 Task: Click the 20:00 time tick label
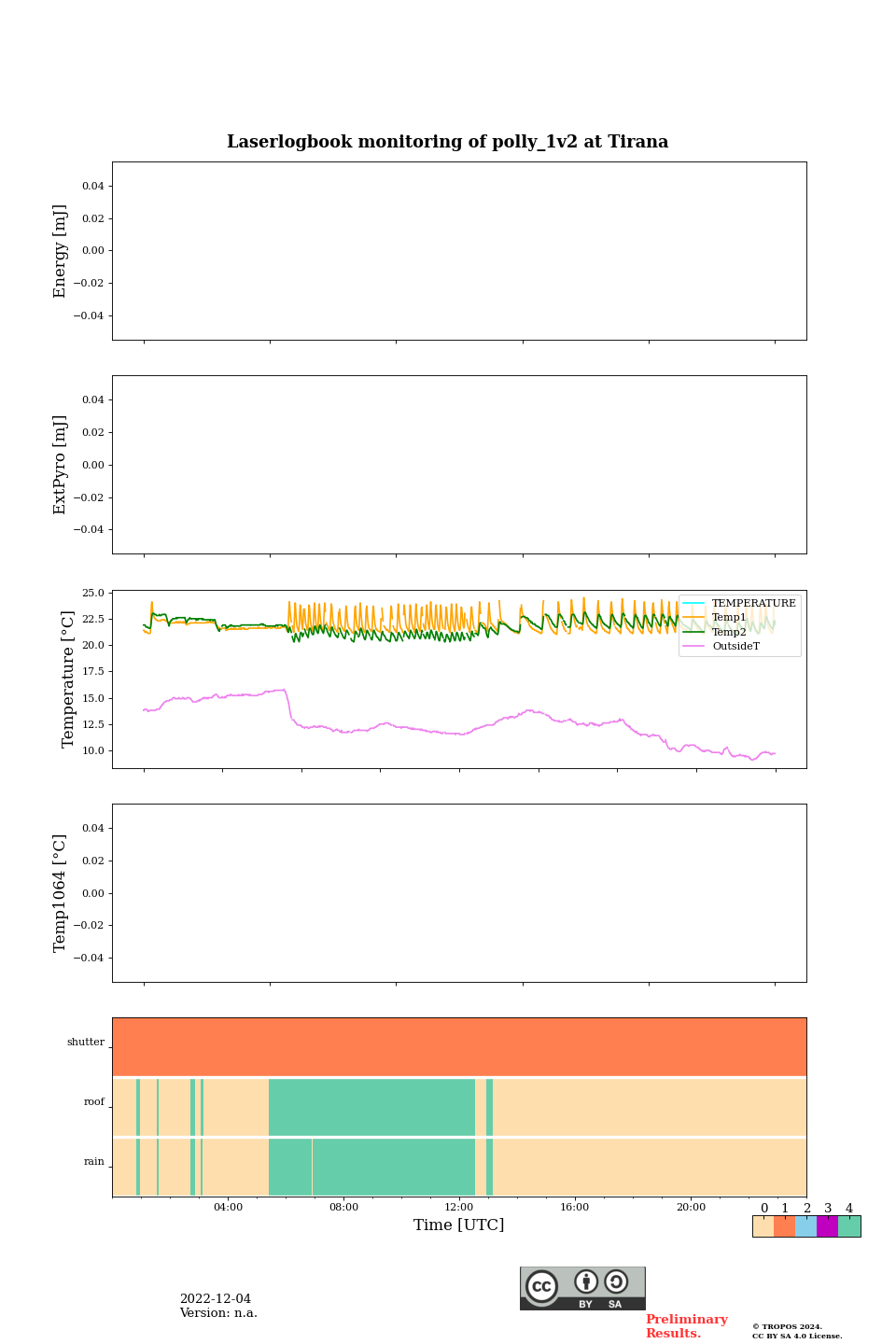click(x=691, y=1208)
